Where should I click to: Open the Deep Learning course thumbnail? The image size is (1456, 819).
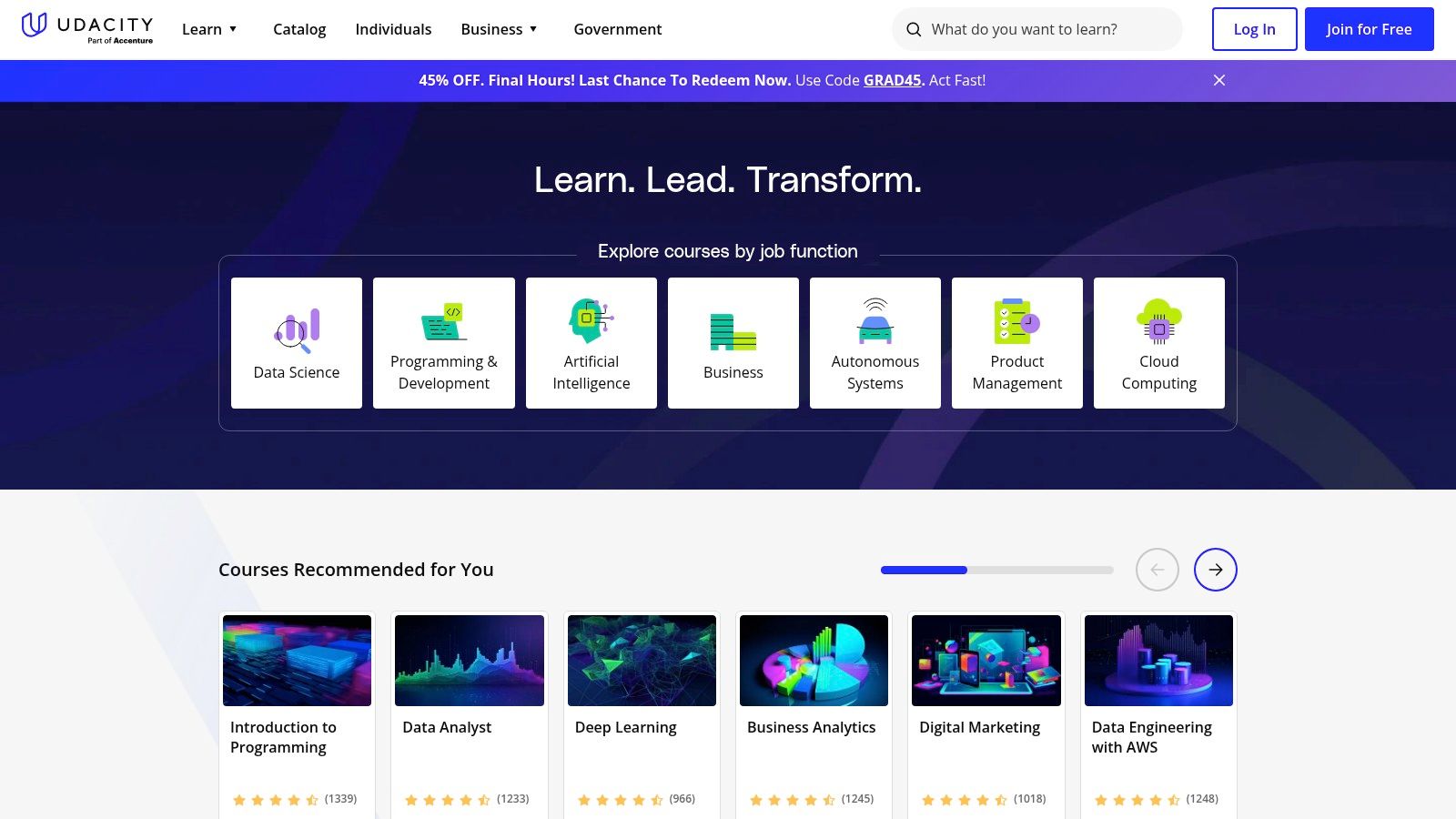point(642,661)
